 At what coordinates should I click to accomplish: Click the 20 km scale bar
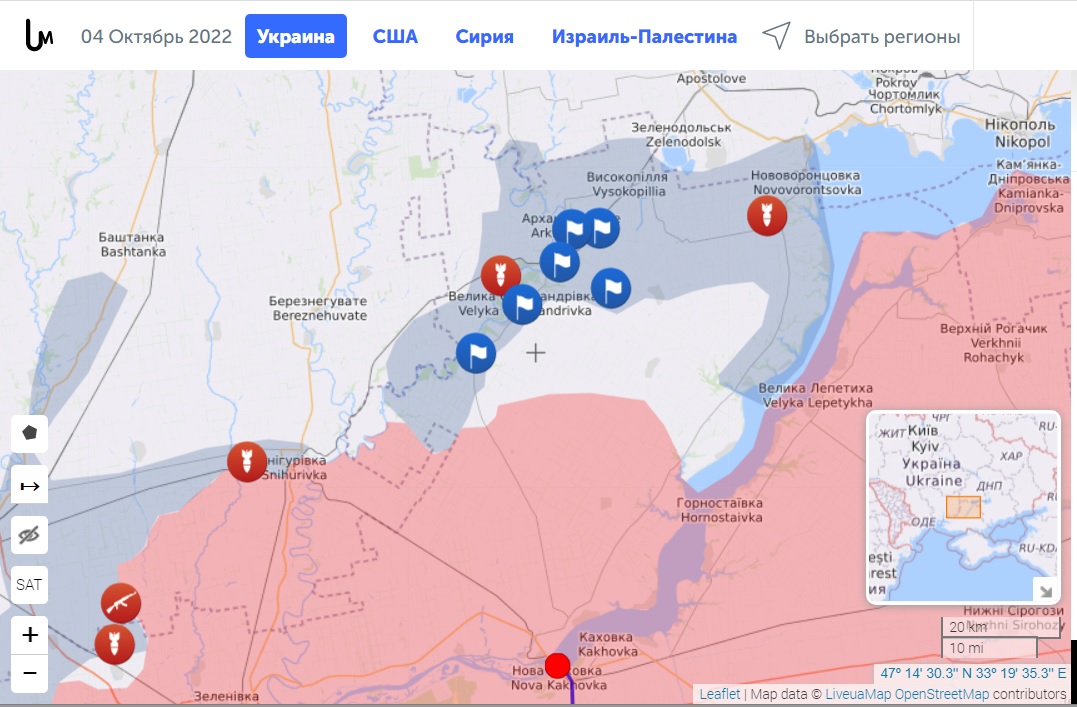pos(1000,627)
